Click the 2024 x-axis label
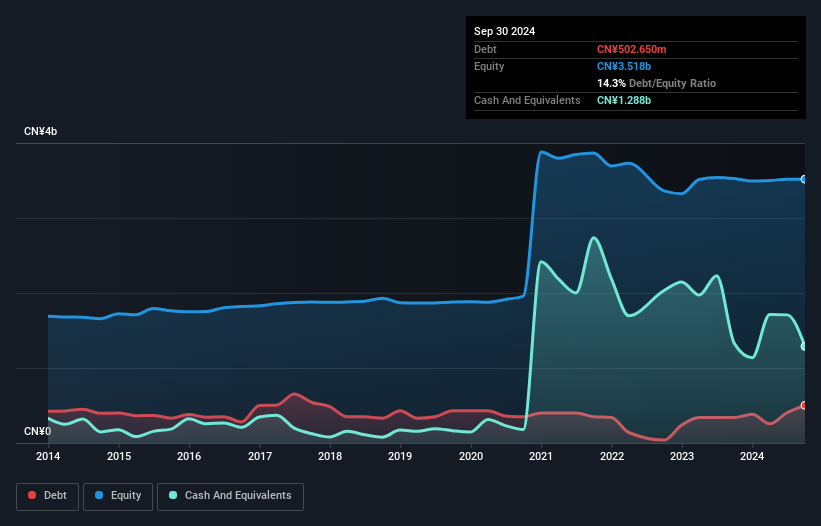This screenshot has width=821, height=526. pos(752,456)
